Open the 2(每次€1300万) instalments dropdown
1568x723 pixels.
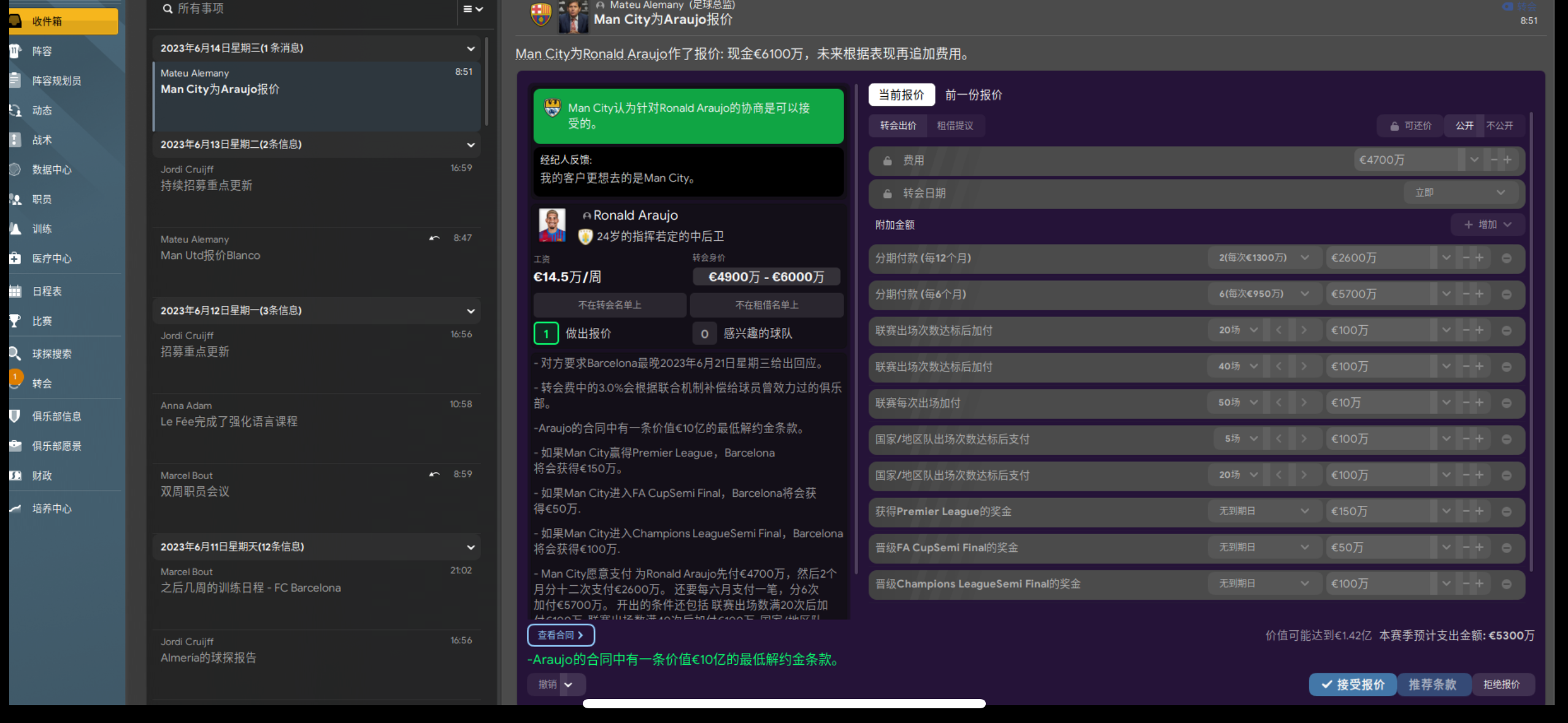(x=1264, y=258)
